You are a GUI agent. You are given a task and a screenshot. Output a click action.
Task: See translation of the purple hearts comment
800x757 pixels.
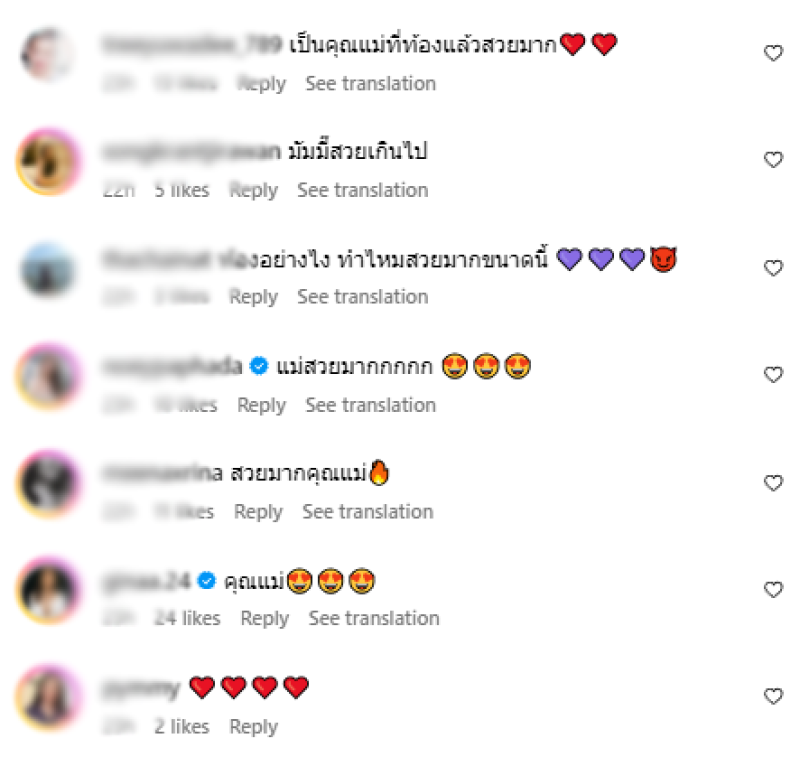click(x=363, y=296)
